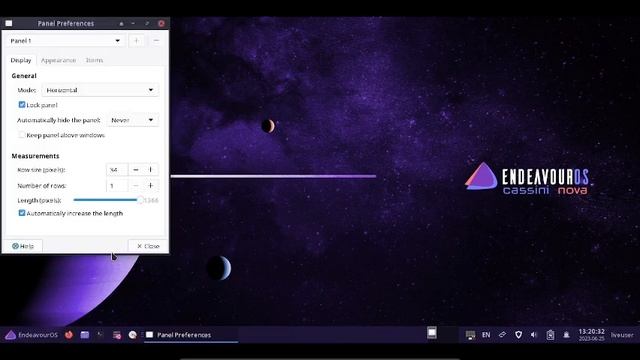The image size is (640, 360).
Task: Switch to the Items tab
Action: pyautogui.click(x=94, y=60)
